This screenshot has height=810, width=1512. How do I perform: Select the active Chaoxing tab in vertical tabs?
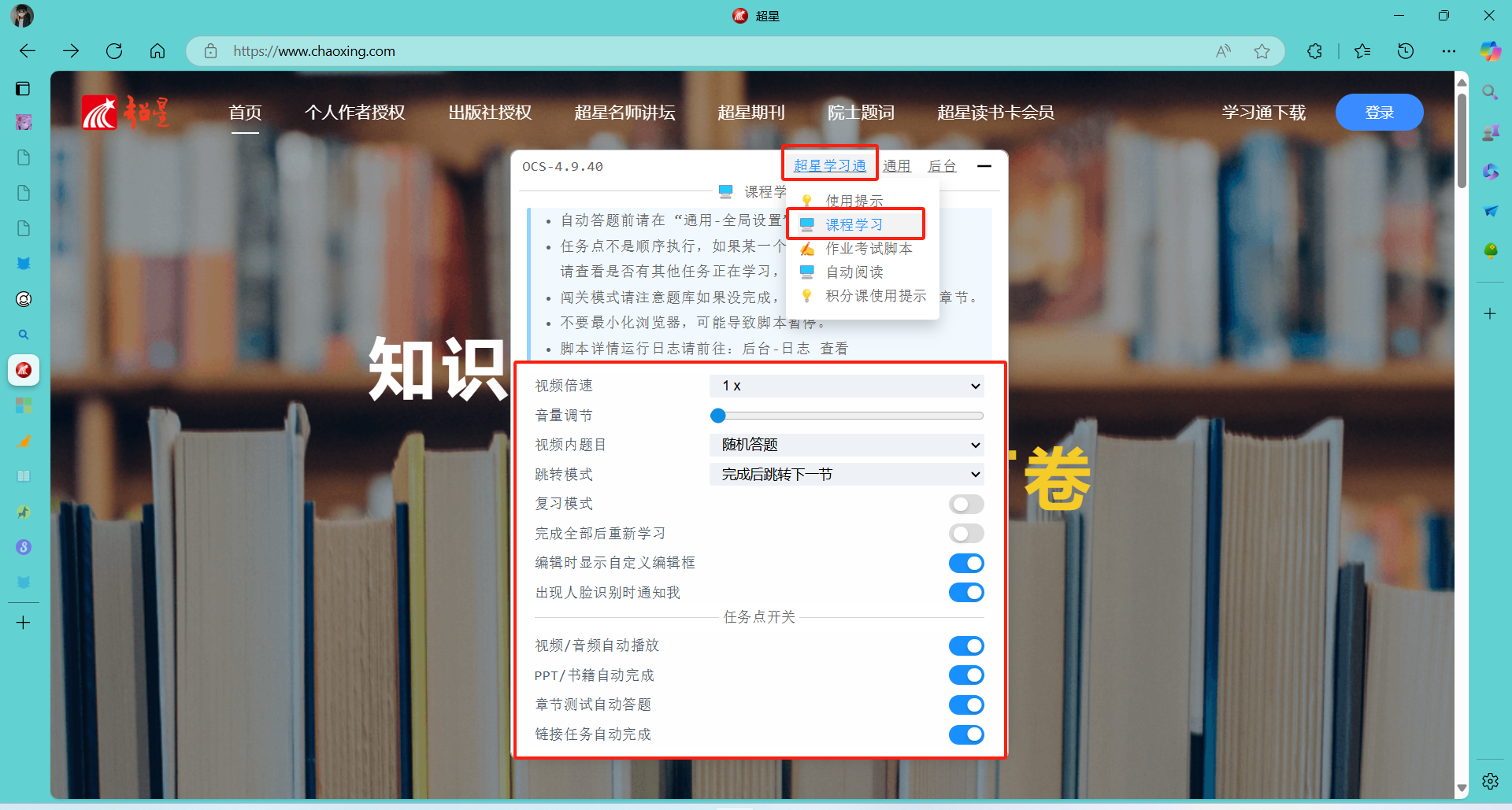24,370
